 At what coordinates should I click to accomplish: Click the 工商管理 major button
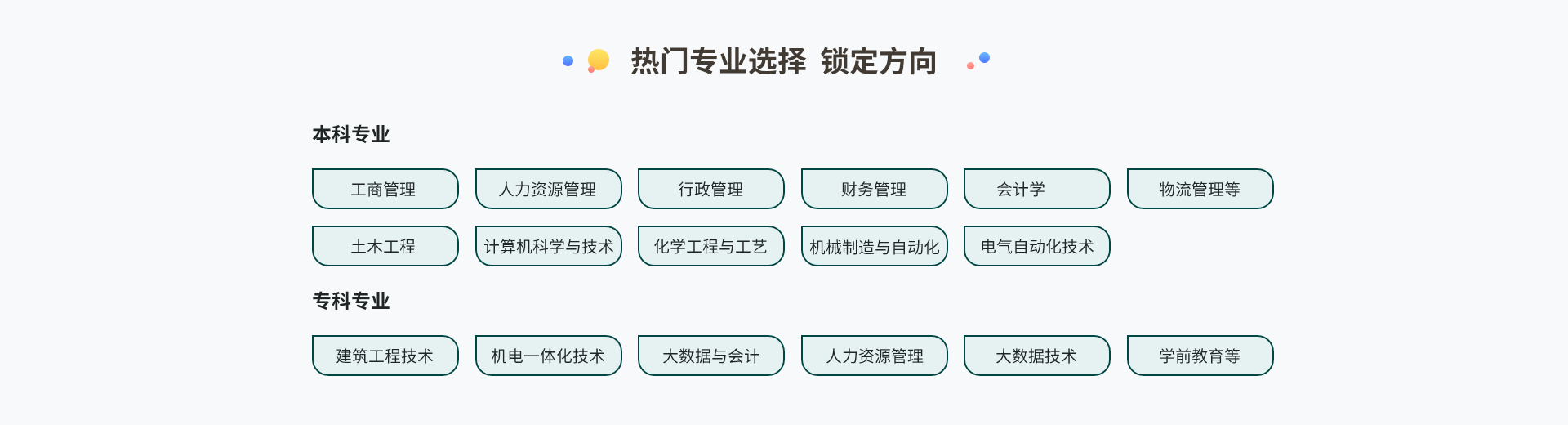click(x=385, y=189)
